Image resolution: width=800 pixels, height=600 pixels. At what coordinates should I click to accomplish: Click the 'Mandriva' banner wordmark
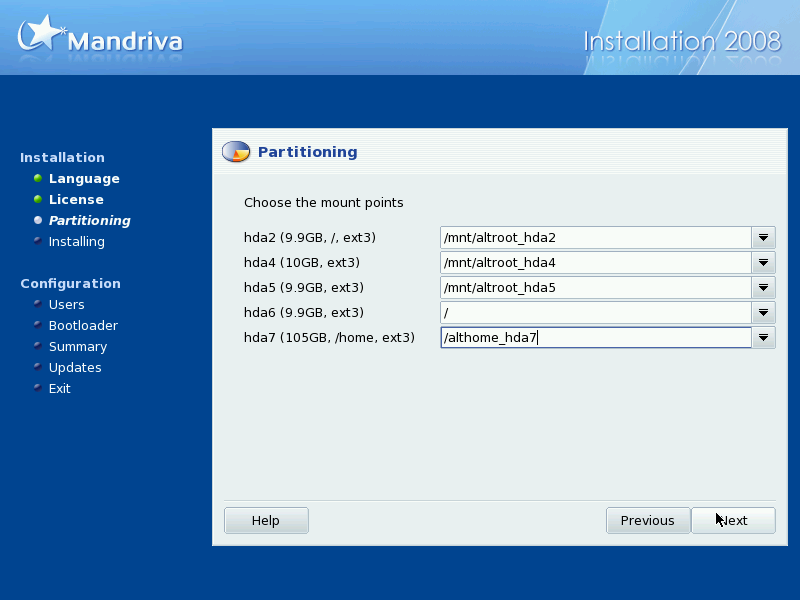pyautogui.click(x=125, y=41)
